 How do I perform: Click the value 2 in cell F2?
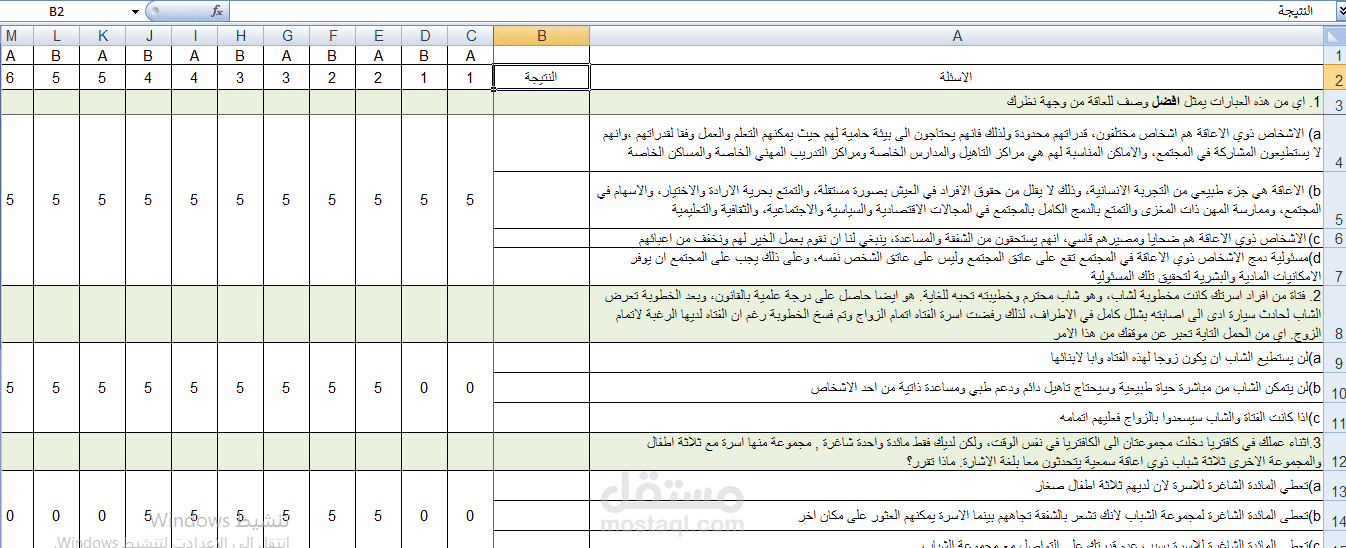tap(332, 78)
